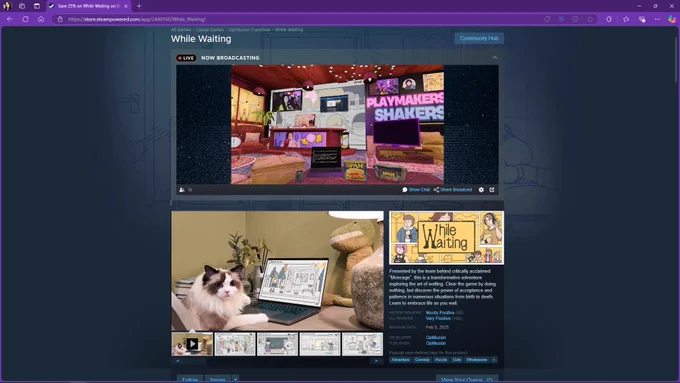Click the live broadcast video
680x383 pixels.
tap(337, 124)
